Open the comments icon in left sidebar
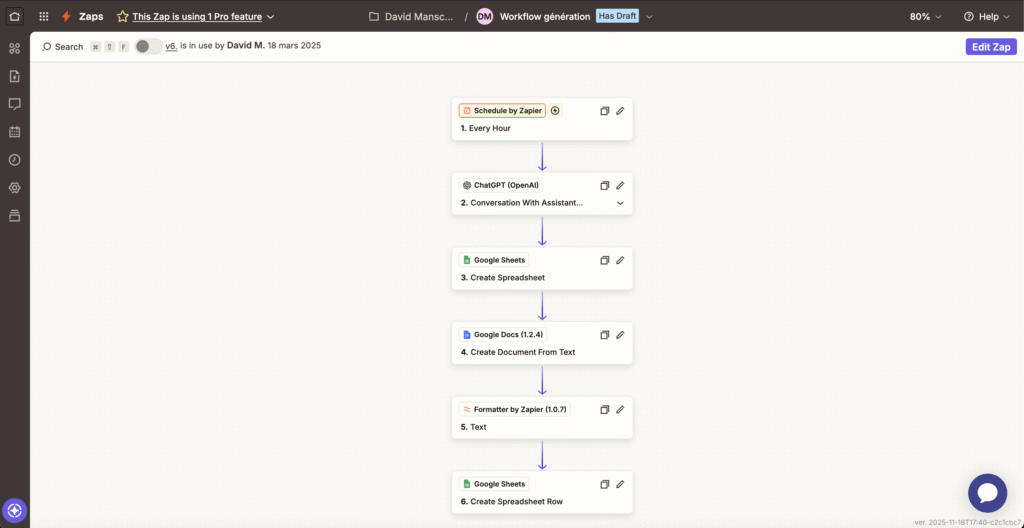The height and width of the screenshot is (528, 1024). point(14,103)
